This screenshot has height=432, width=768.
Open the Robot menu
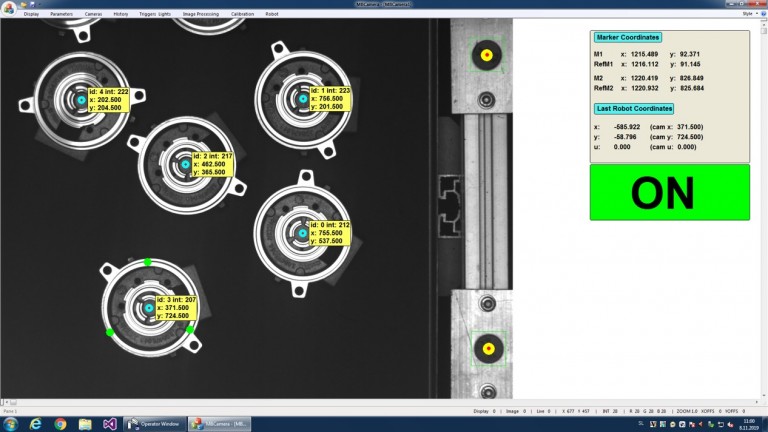(272, 14)
